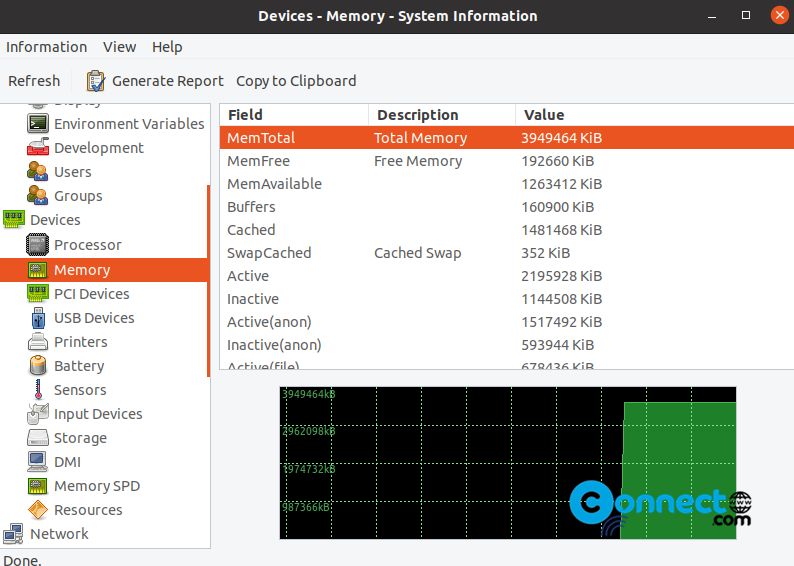Sort by the Value column header
Image resolution: width=794 pixels, height=566 pixels.
654,115
